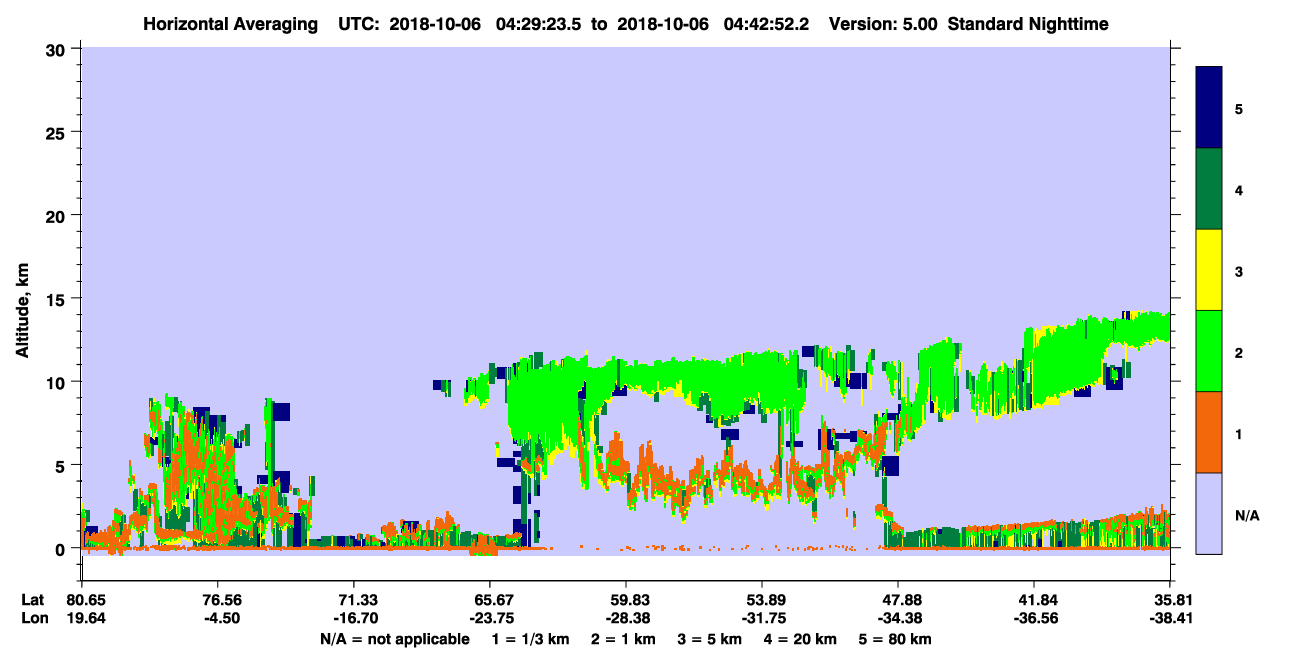1300x667 pixels.
Task: Click the bright green color bar segment labeled 2
Action: point(1209,350)
